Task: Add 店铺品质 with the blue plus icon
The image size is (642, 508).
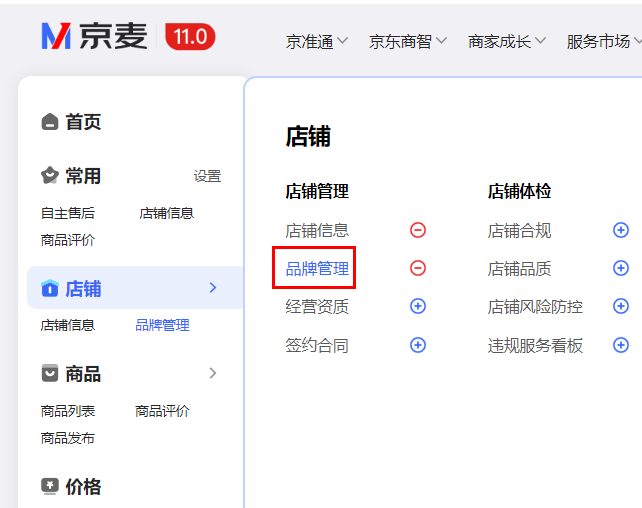Action: (621, 268)
